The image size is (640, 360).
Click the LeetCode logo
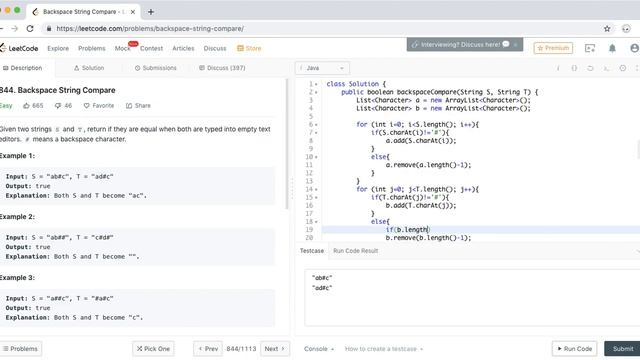click(19, 48)
